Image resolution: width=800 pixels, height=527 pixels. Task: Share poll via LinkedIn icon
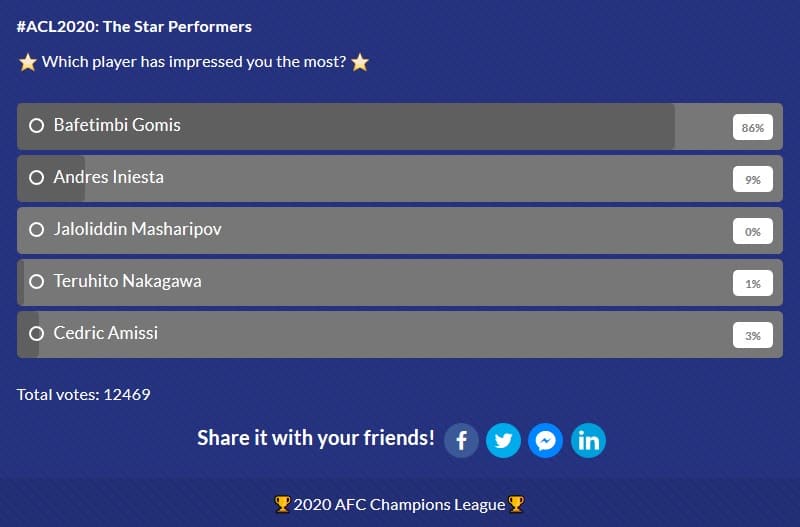click(588, 440)
